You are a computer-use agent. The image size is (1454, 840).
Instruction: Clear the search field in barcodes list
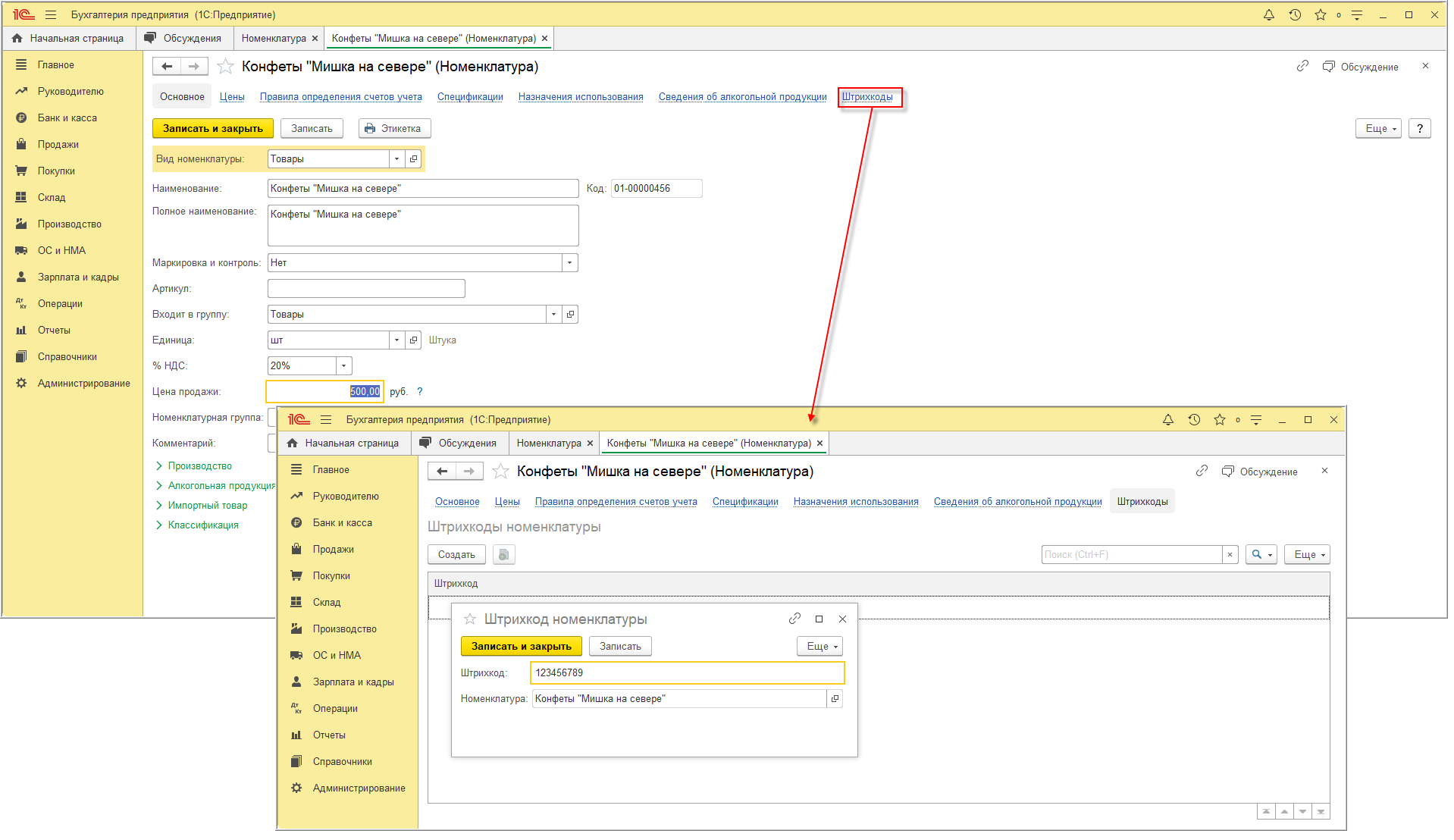point(1230,554)
